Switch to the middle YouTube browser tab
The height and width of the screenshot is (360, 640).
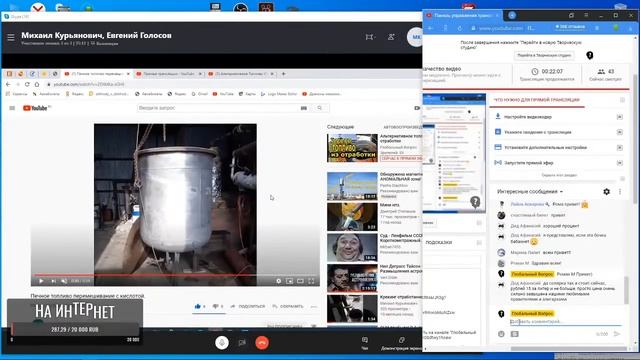click(169, 74)
